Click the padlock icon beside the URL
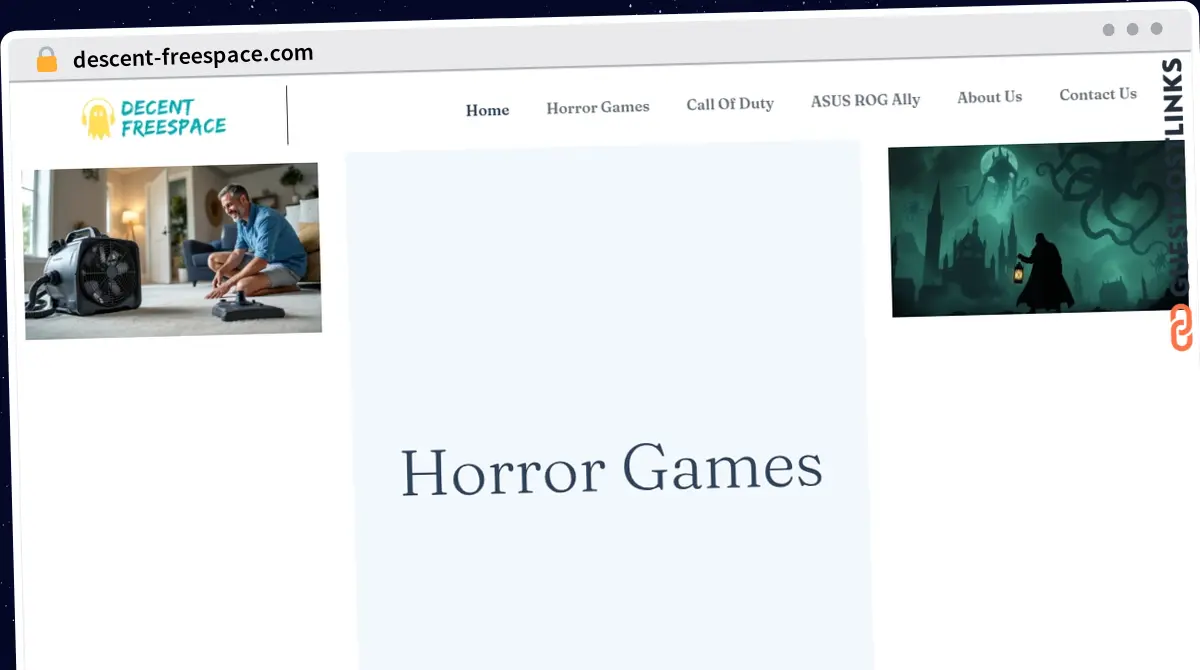1200x670 pixels. [x=47, y=59]
